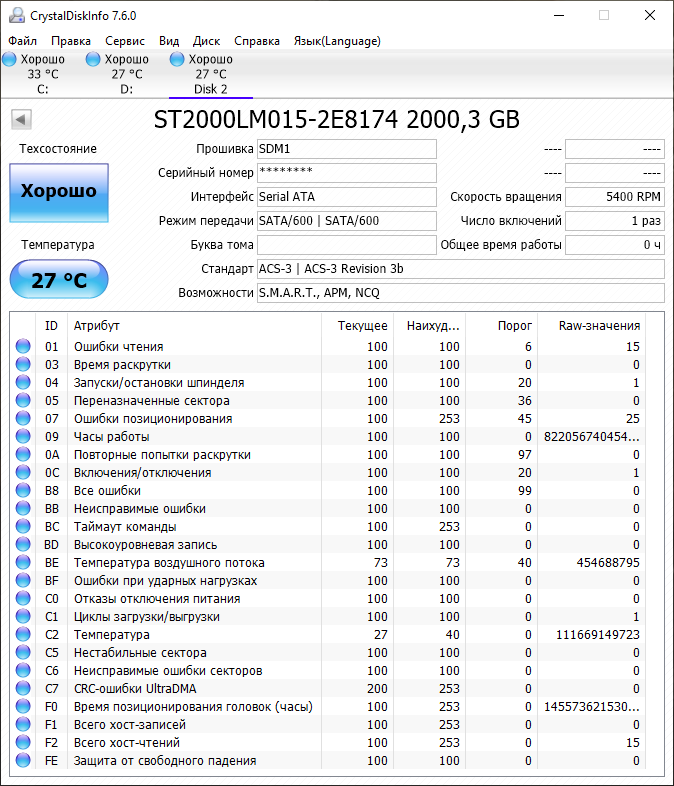Switch to the C: disk tab
The height and width of the screenshot is (786, 674).
(43, 74)
